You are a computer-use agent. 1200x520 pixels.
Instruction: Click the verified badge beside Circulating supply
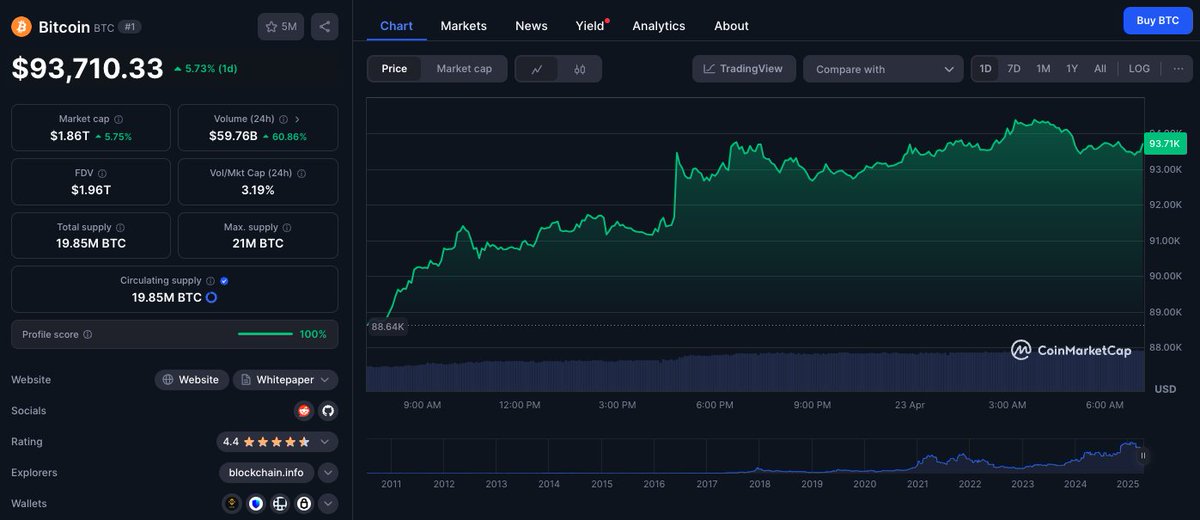(224, 281)
